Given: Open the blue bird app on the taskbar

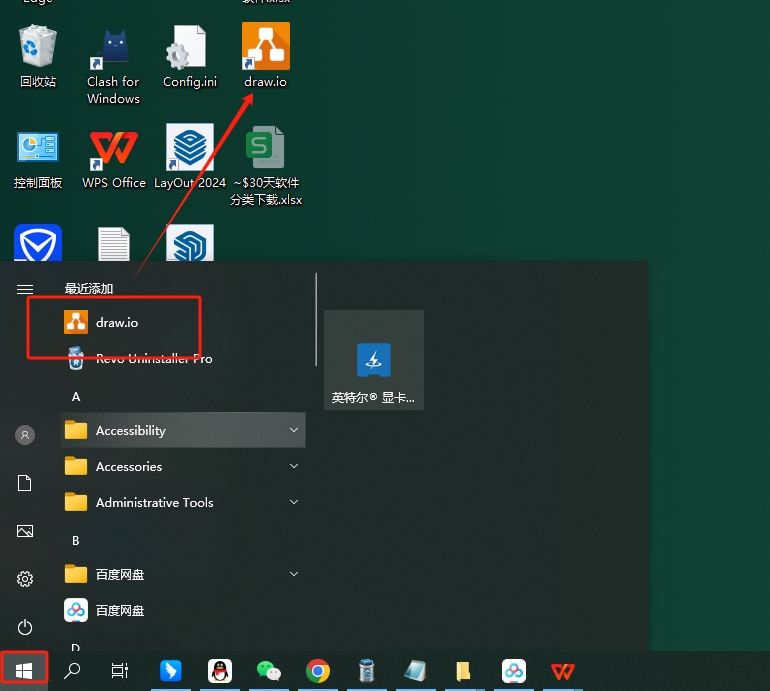Looking at the screenshot, I should (170, 671).
